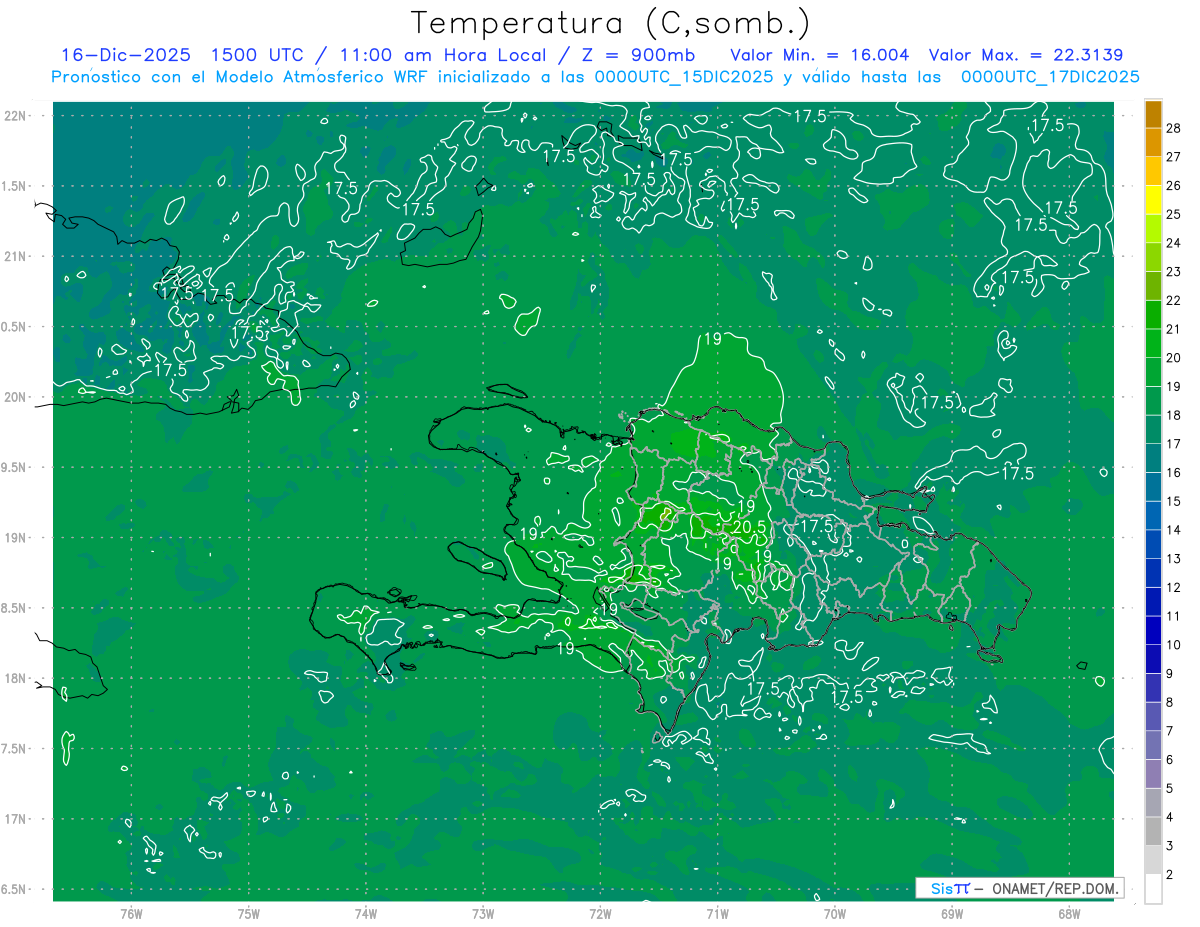The image size is (1200, 927).
Task: Click the "13" colorbar tick label
Action: 1174,559
